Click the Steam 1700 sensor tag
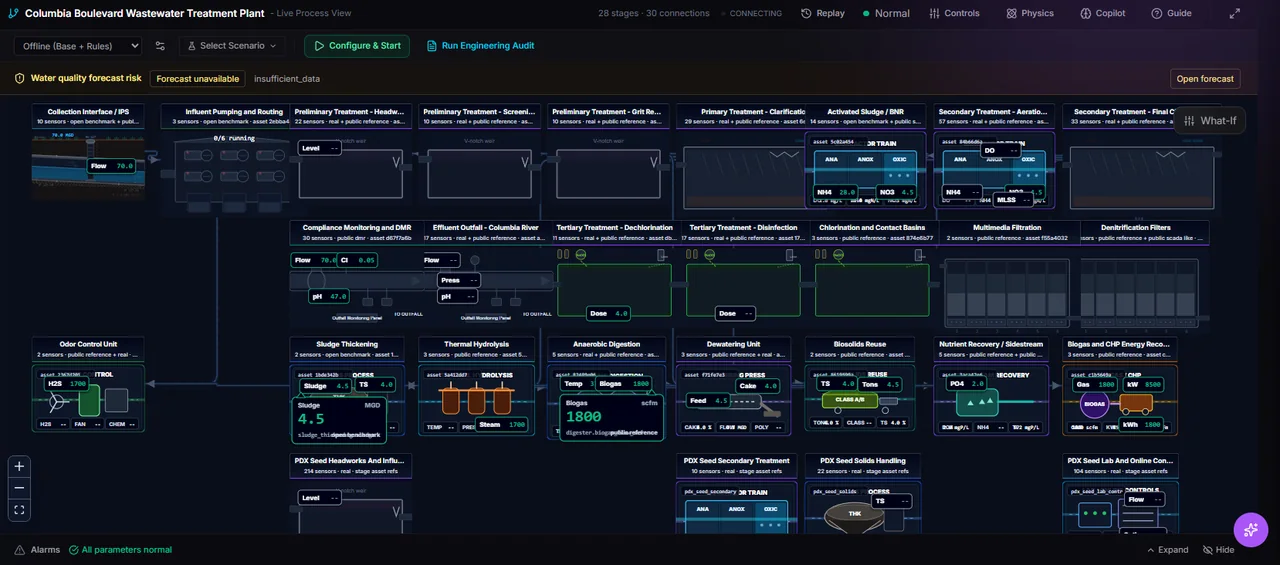This screenshot has height=565, width=1280. 503,424
